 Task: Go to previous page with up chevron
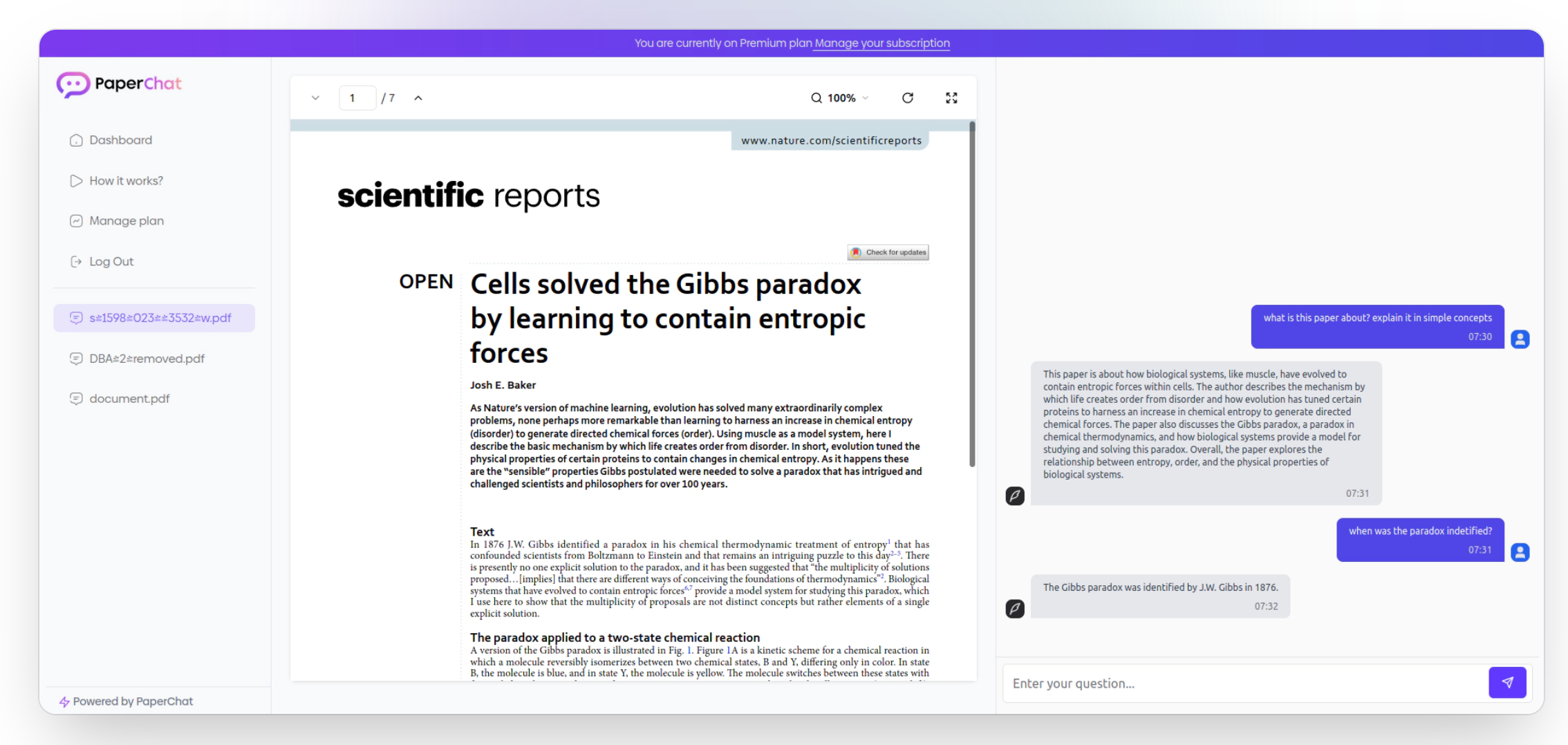pyautogui.click(x=418, y=98)
